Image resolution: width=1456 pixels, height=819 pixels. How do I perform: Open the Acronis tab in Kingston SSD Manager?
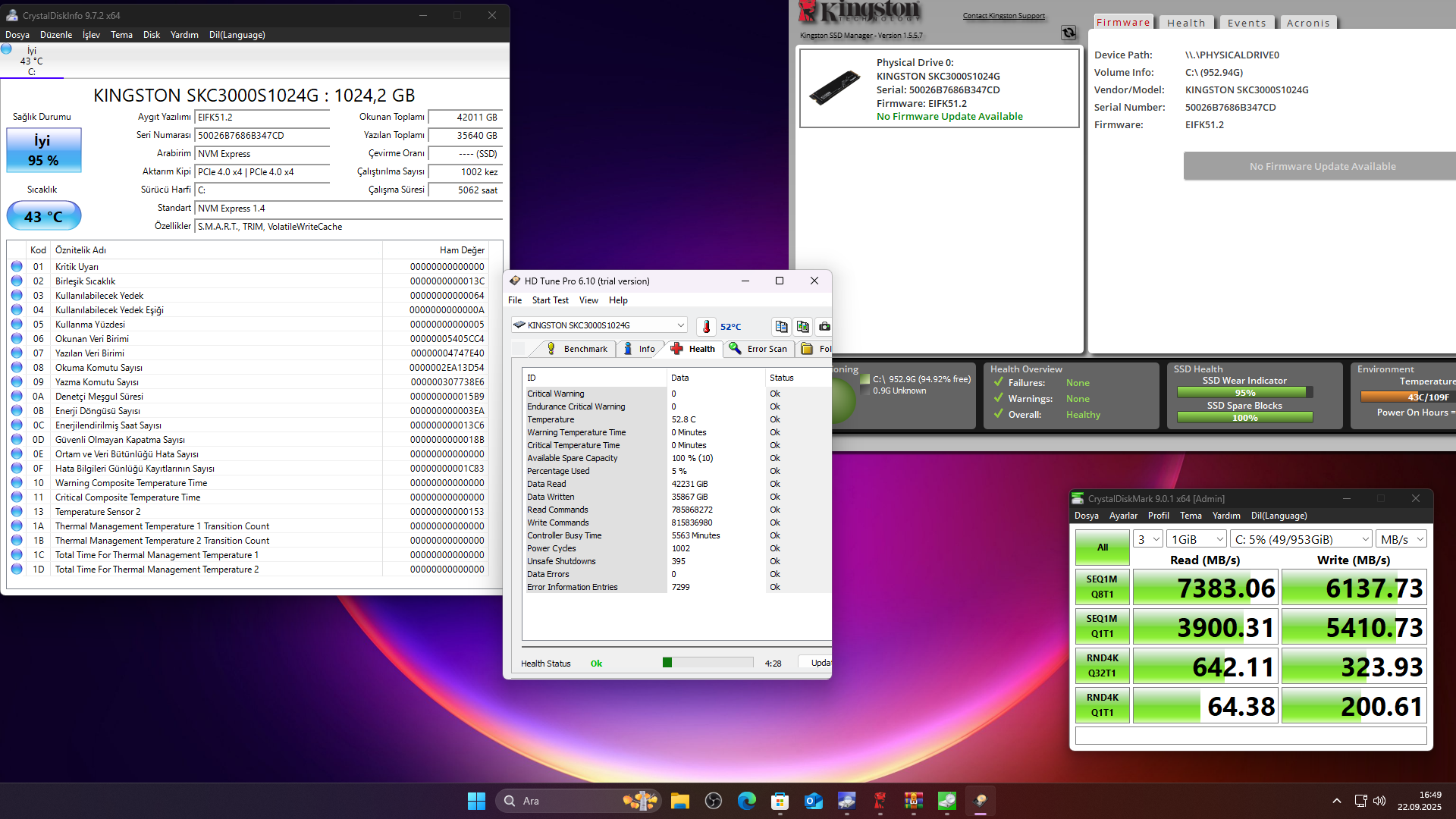coord(1308,24)
